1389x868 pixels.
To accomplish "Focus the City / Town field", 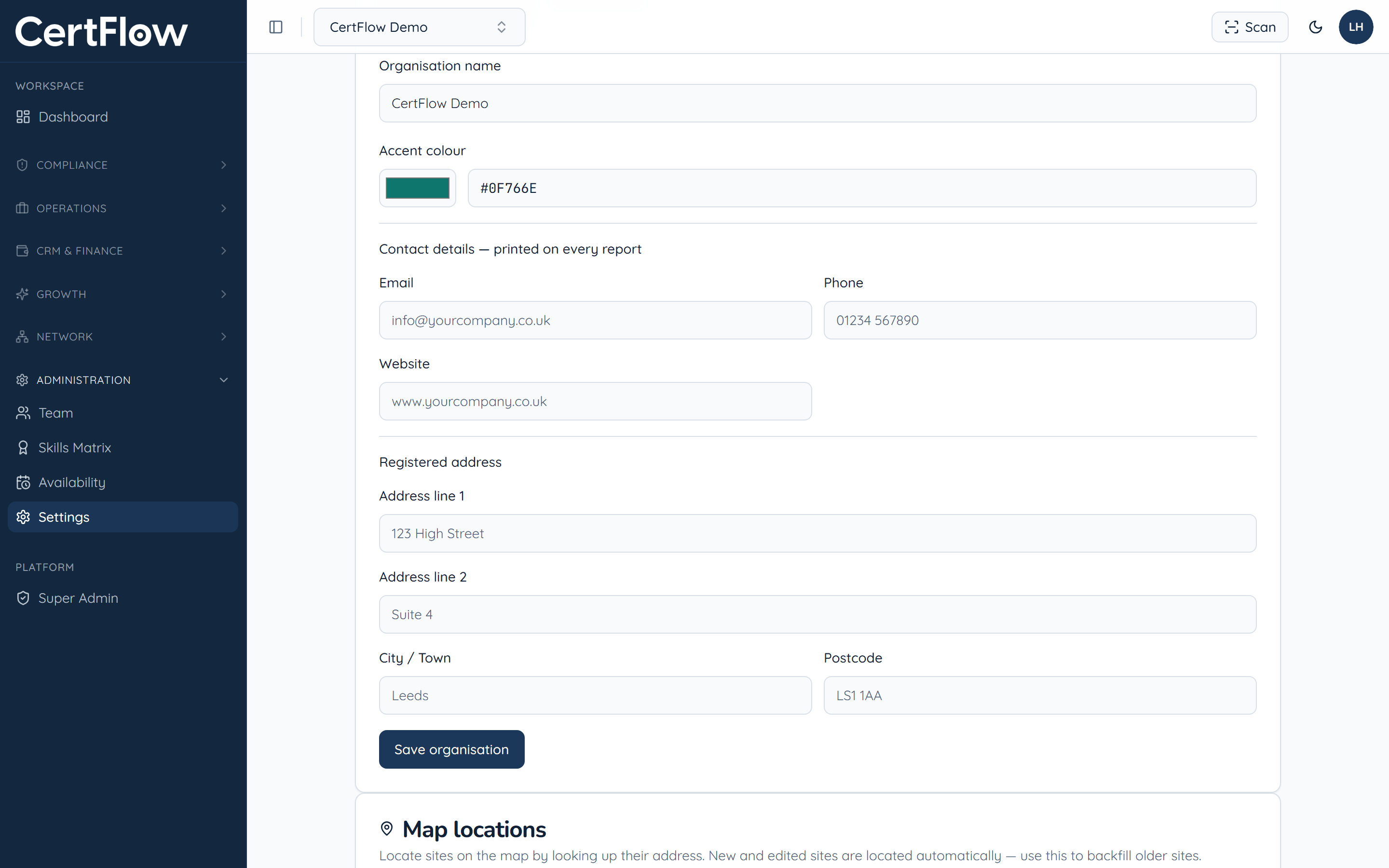I will [x=595, y=695].
